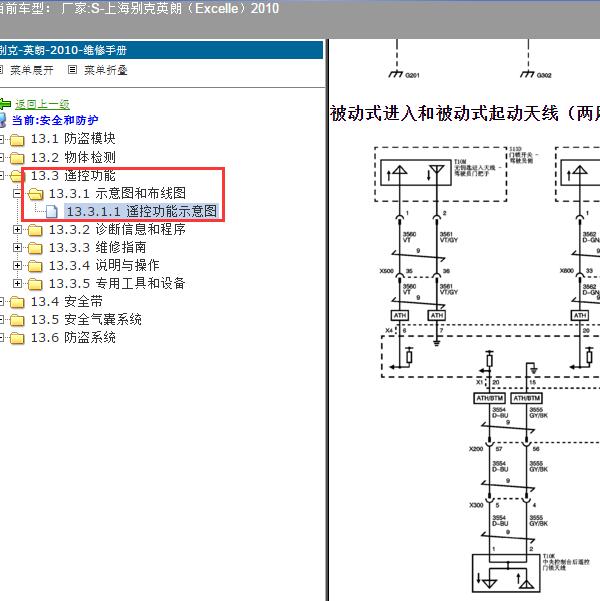Open document 13.3.1.1 遥控功能示意图
This screenshot has width=600, height=601.
(142, 211)
